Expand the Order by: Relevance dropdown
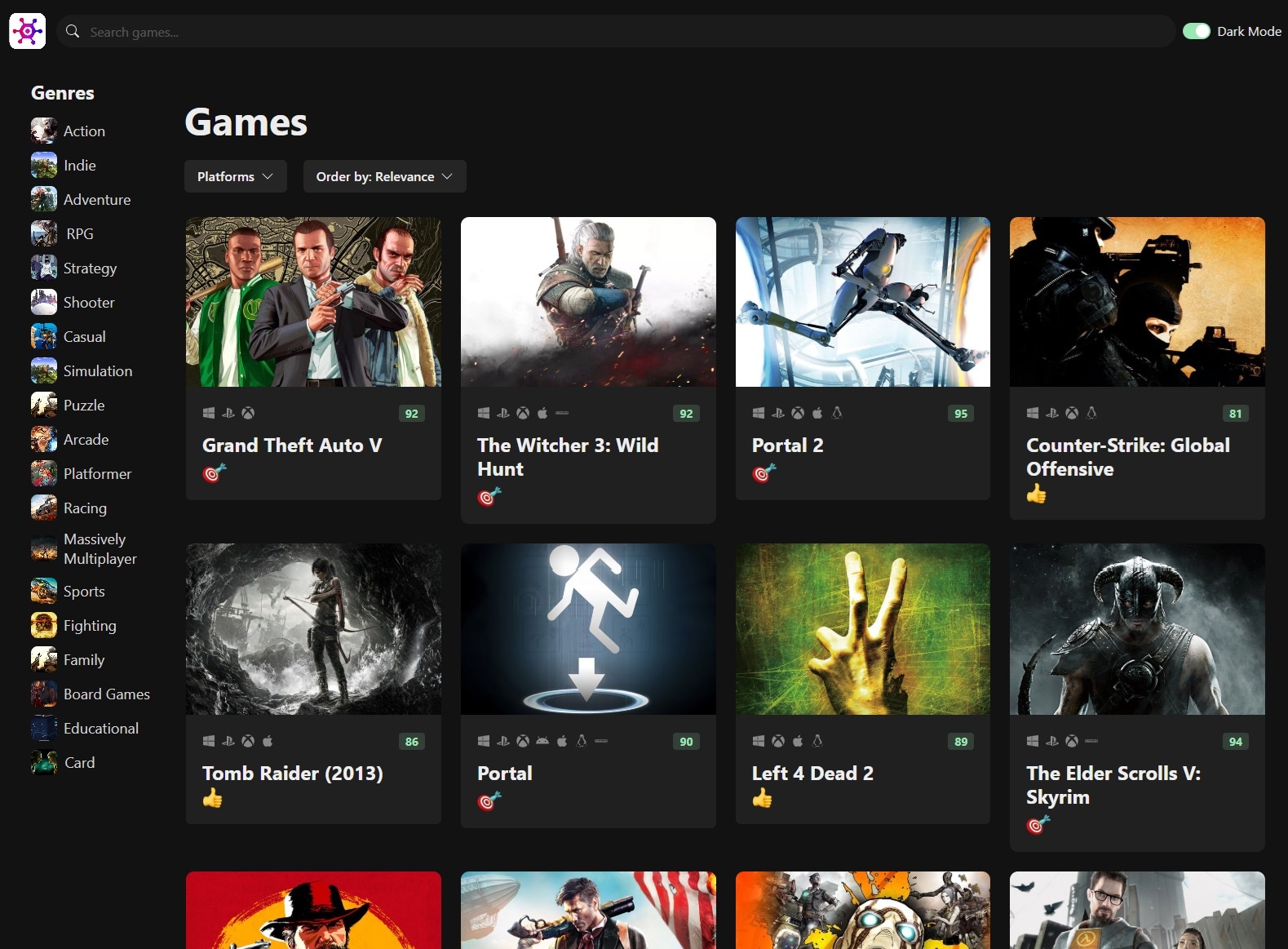Image resolution: width=1288 pixels, height=949 pixels. pyautogui.click(x=384, y=176)
